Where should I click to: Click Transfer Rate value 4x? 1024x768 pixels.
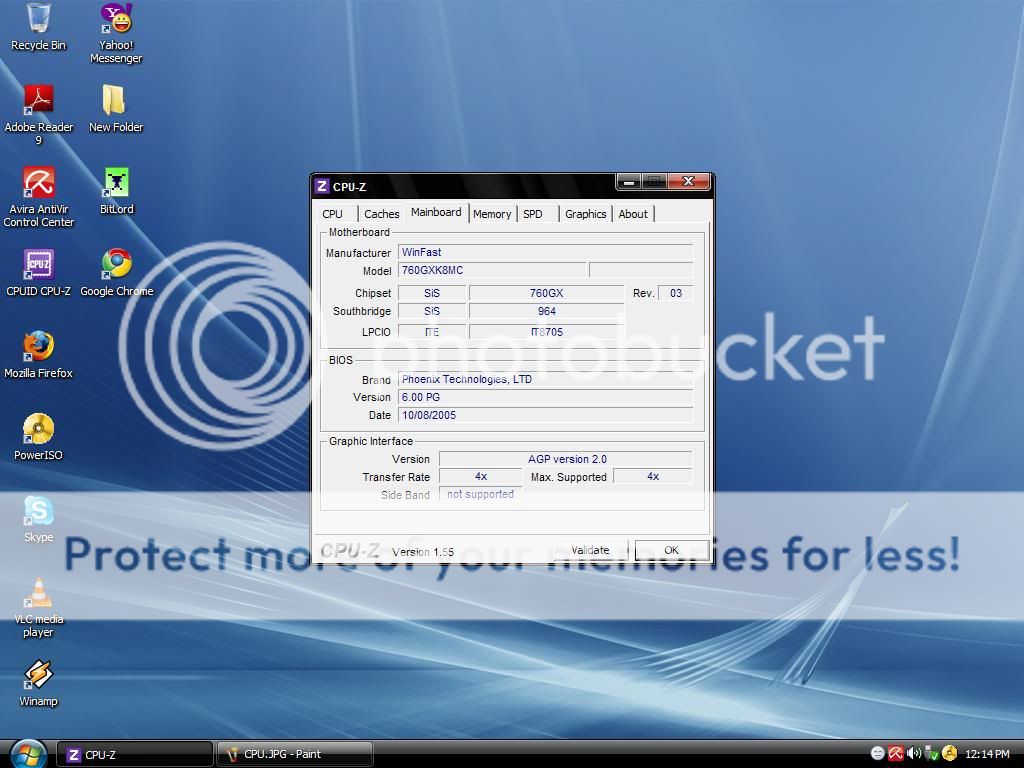pos(481,477)
